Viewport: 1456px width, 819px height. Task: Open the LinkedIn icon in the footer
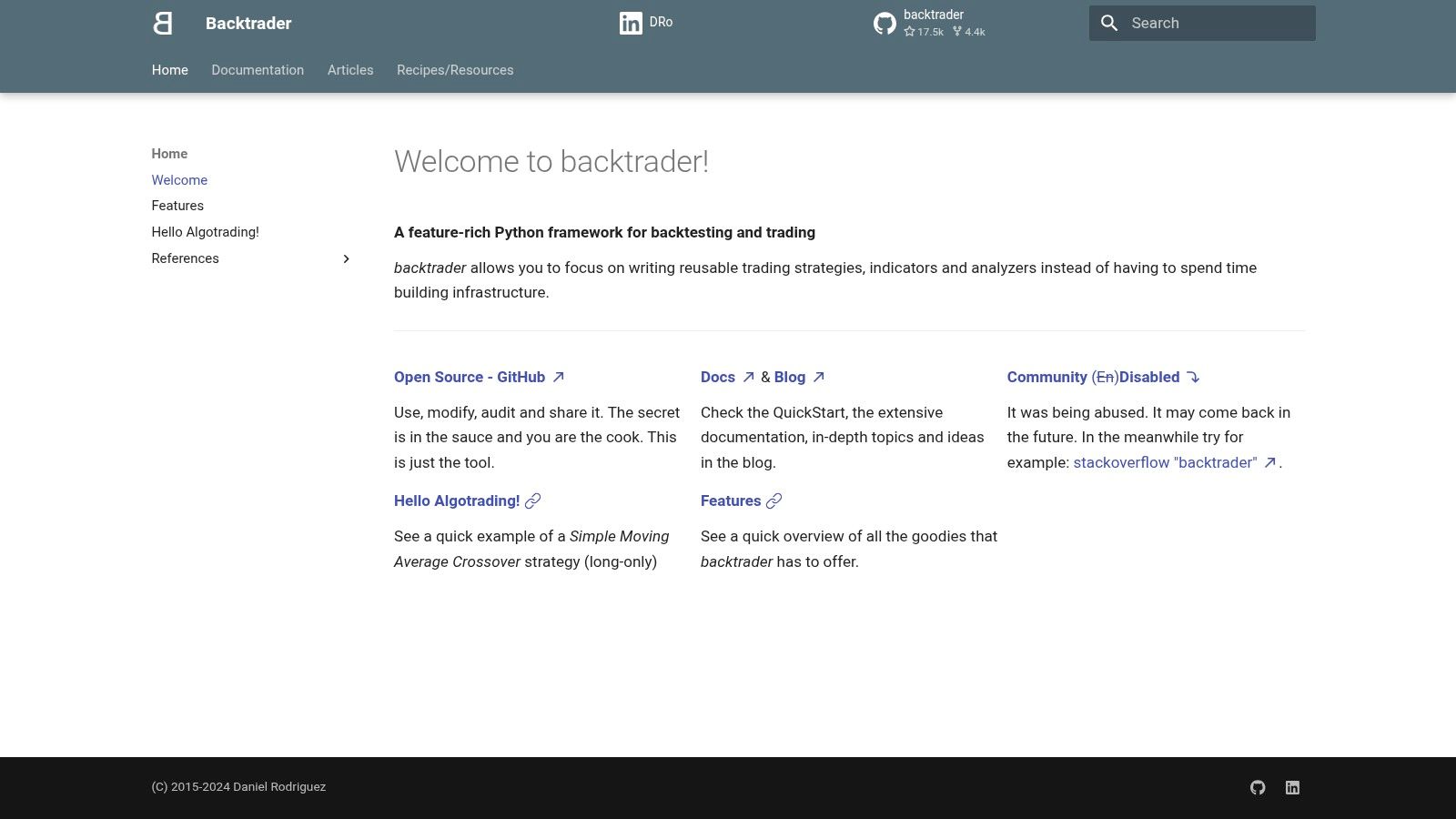(x=1292, y=788)
